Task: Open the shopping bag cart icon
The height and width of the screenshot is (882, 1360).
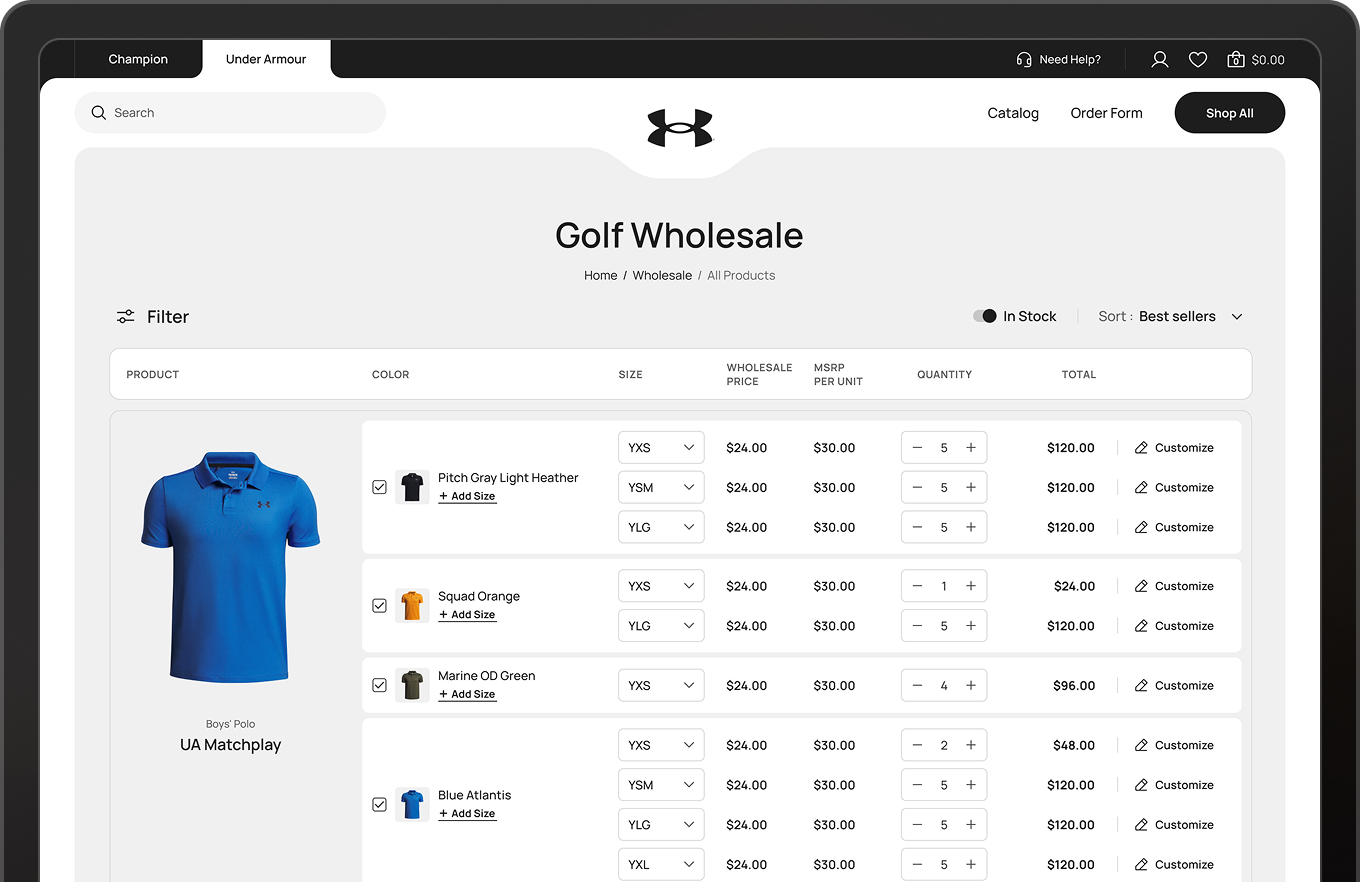Action: pyautogui.click(x=1236, y=60)
